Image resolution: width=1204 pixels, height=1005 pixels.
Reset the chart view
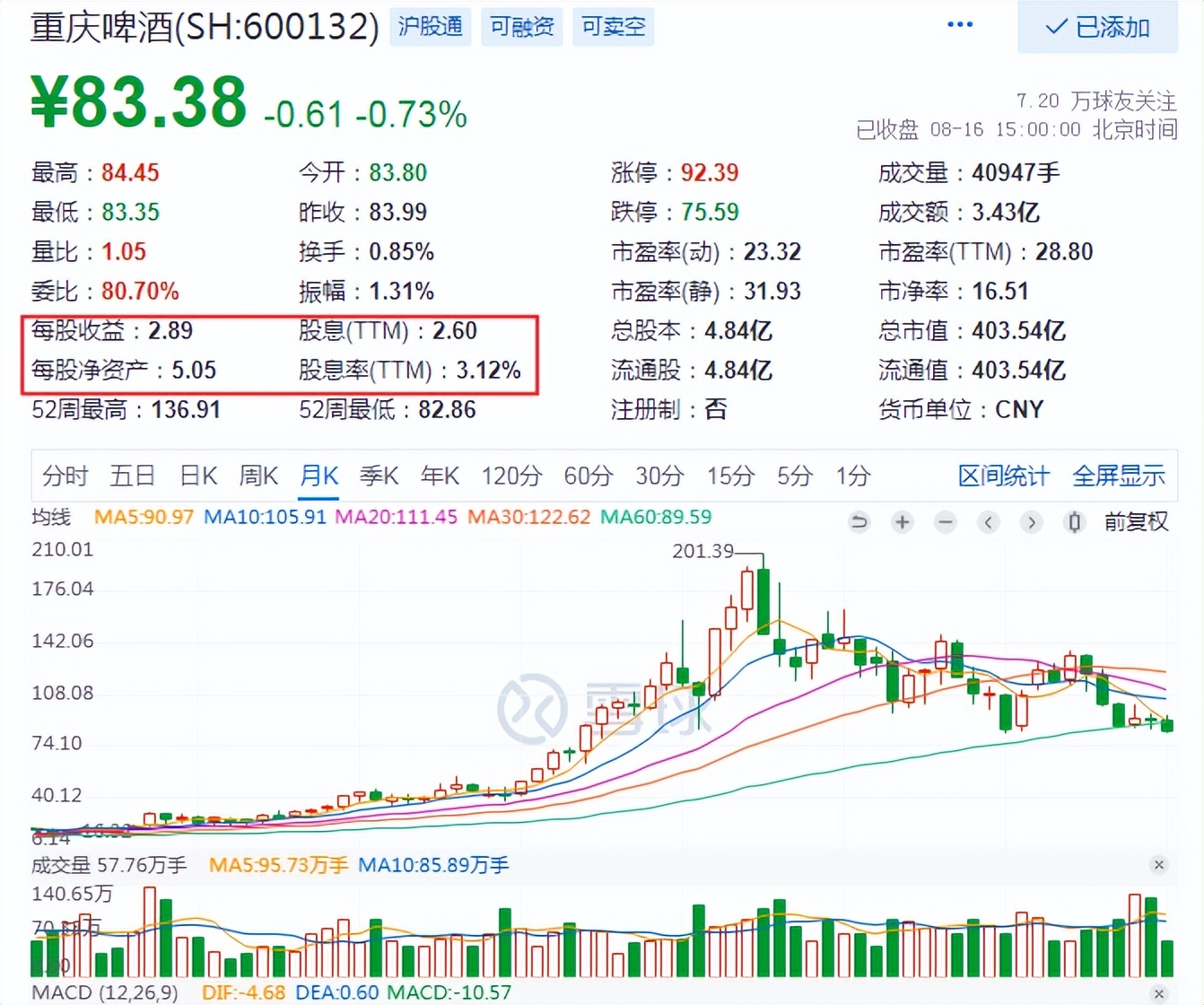click(859, 521)
